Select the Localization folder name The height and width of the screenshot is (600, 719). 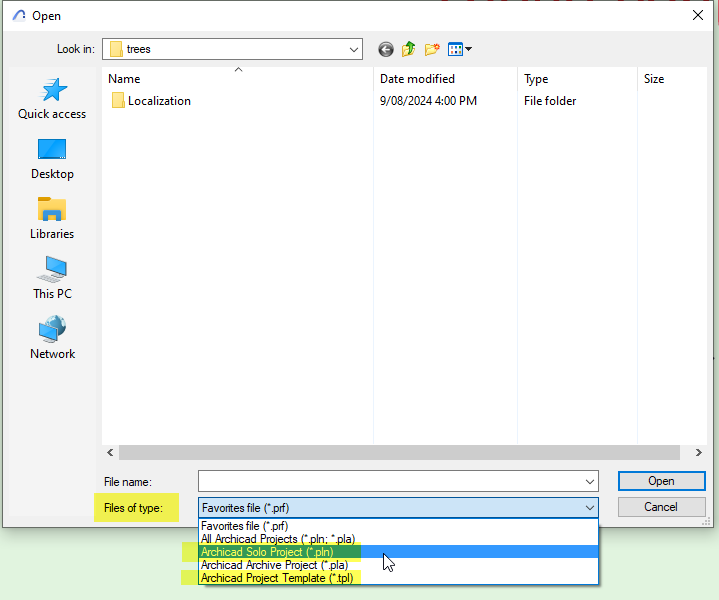pos(159,101)
